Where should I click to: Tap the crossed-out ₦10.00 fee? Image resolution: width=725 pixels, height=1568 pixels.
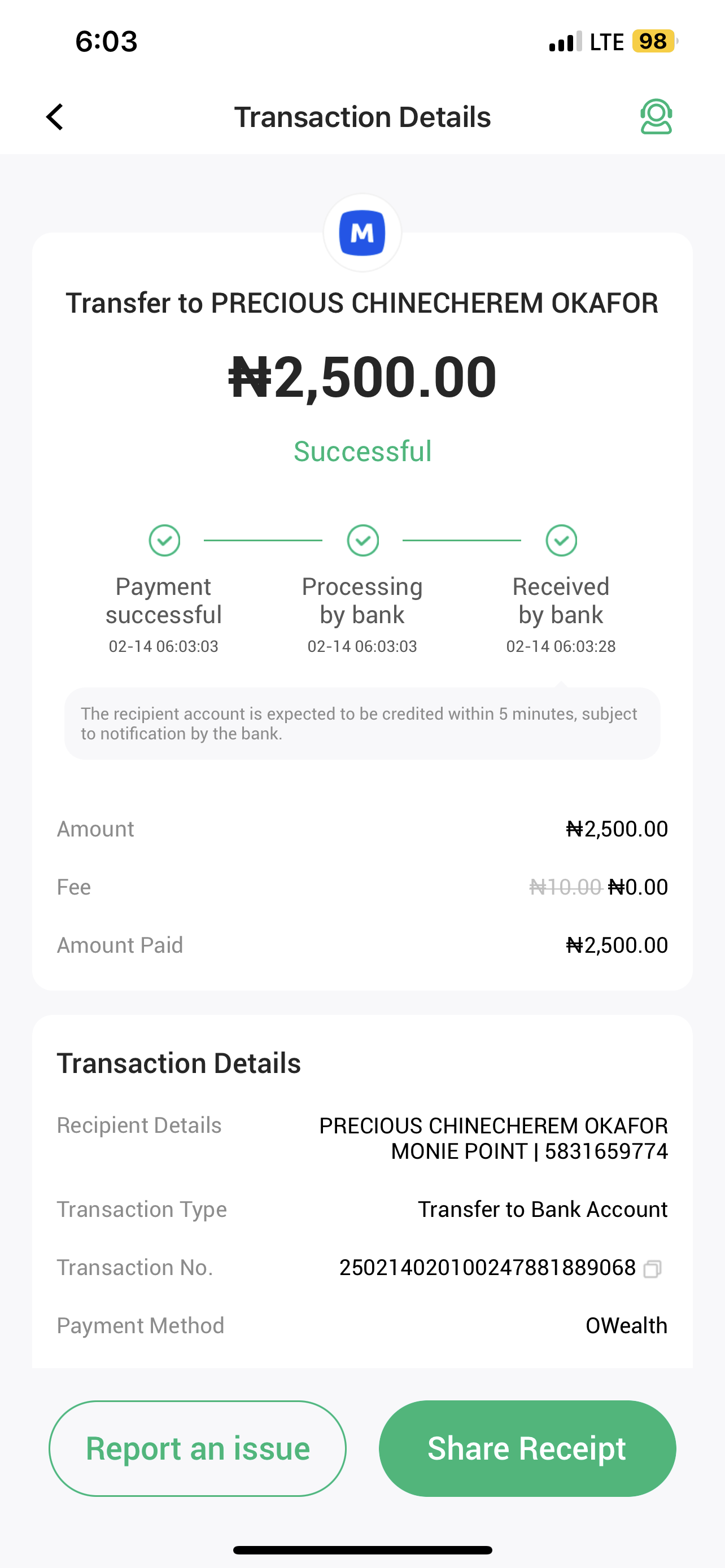click(x=565, y=887)
